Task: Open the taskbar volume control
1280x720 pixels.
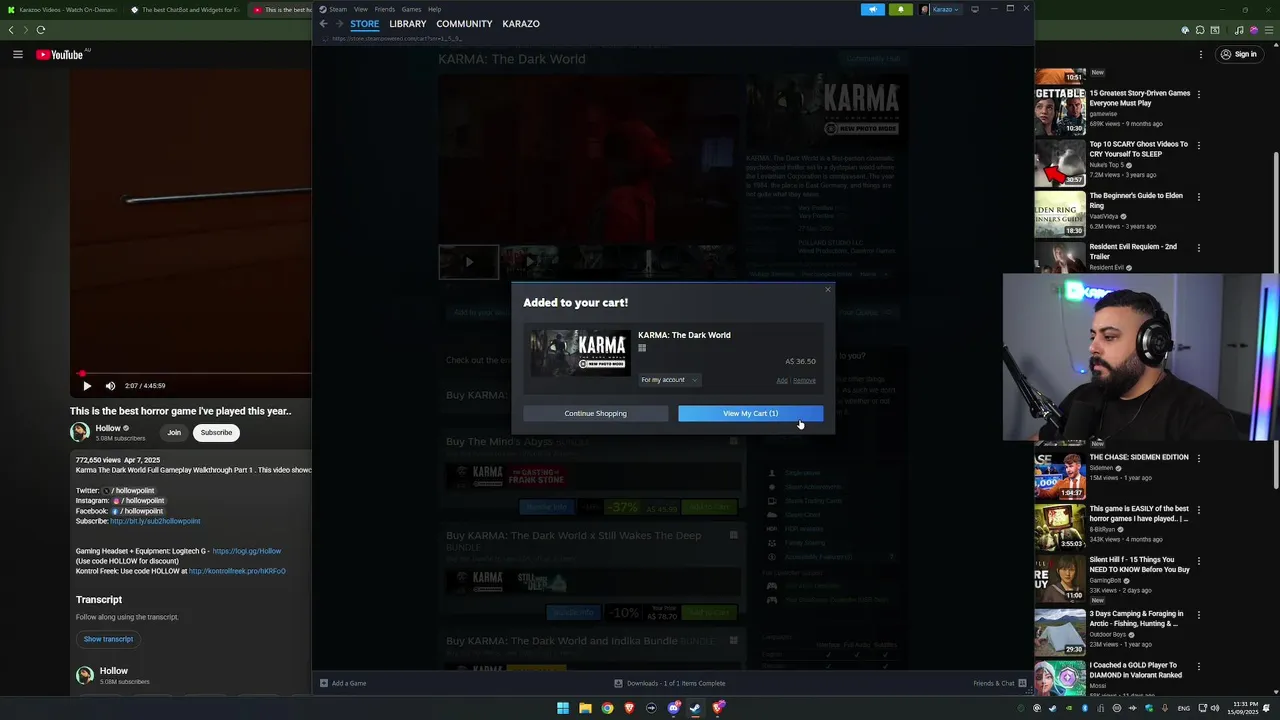Action: click(x=1215, y=708)
